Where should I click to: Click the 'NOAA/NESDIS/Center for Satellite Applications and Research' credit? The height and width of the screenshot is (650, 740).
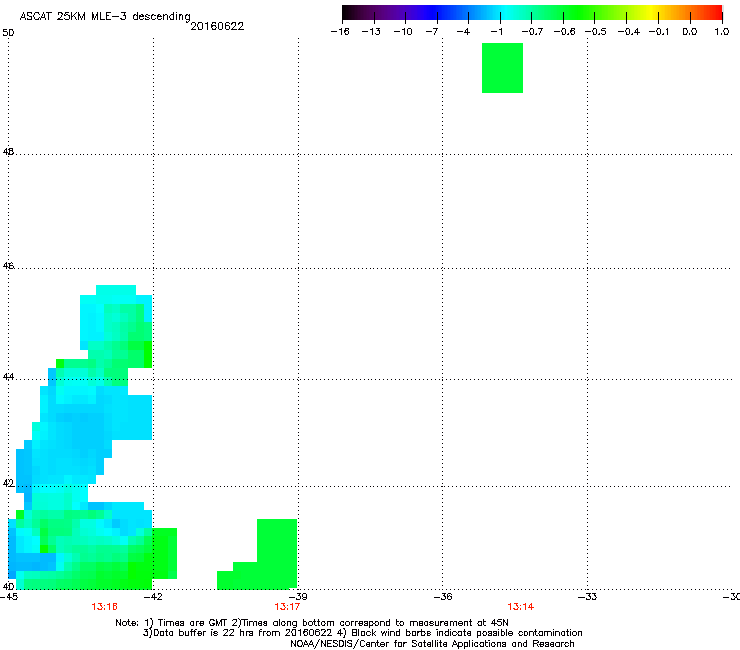[432, 644]
